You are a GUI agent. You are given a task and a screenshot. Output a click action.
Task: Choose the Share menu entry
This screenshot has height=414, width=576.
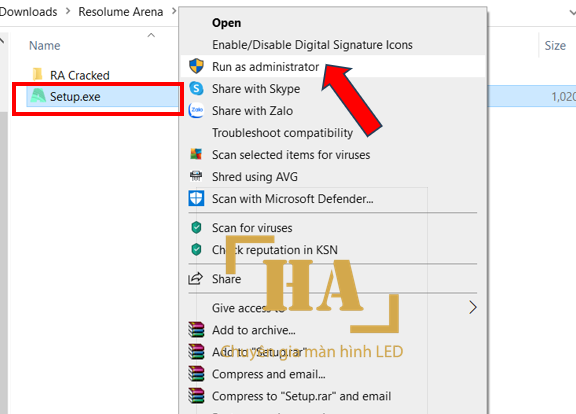pos(226,279)
